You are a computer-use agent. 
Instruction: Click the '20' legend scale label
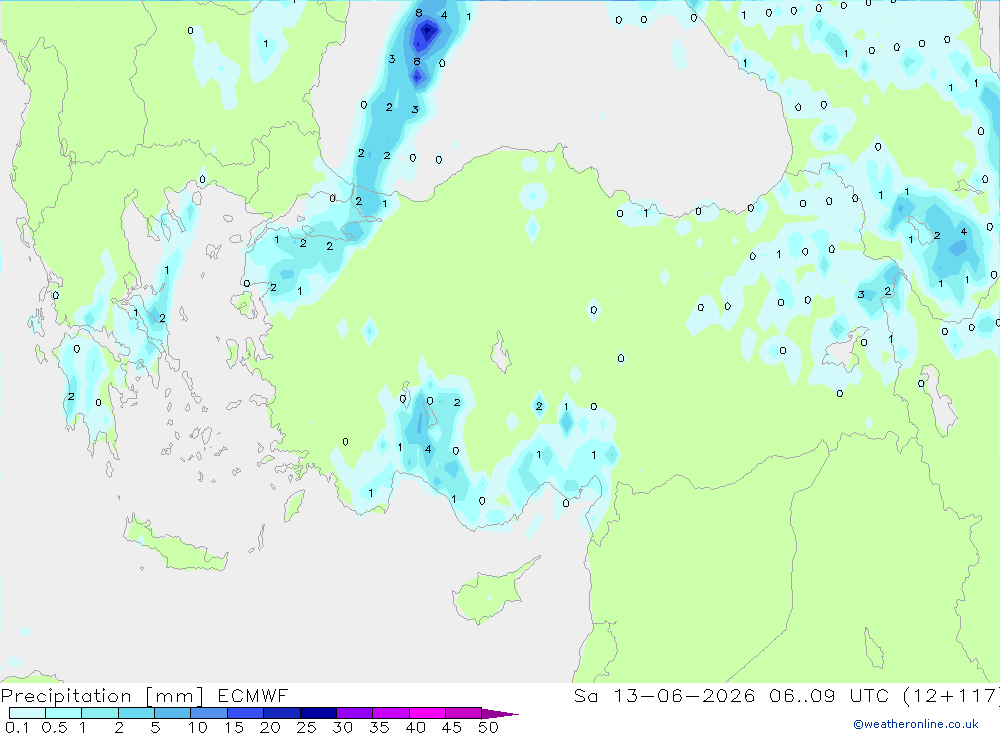(270, 727)
